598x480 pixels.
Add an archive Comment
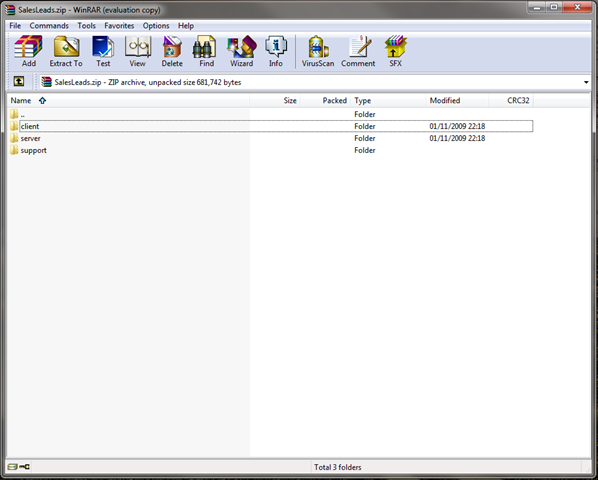[358, 51]
